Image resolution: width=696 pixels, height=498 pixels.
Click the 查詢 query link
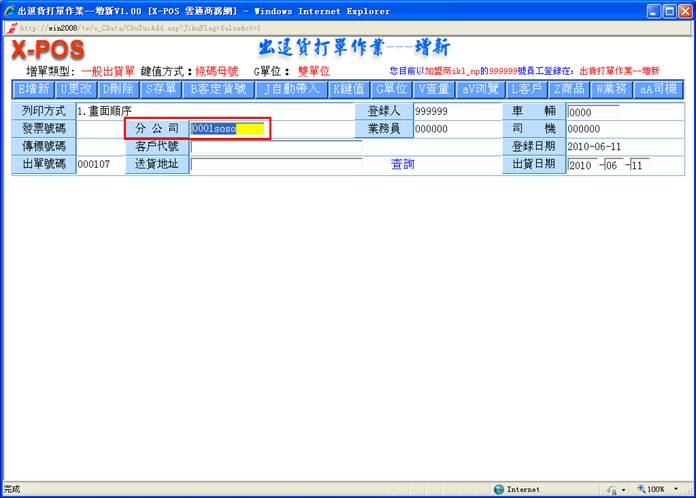point(402,164)
